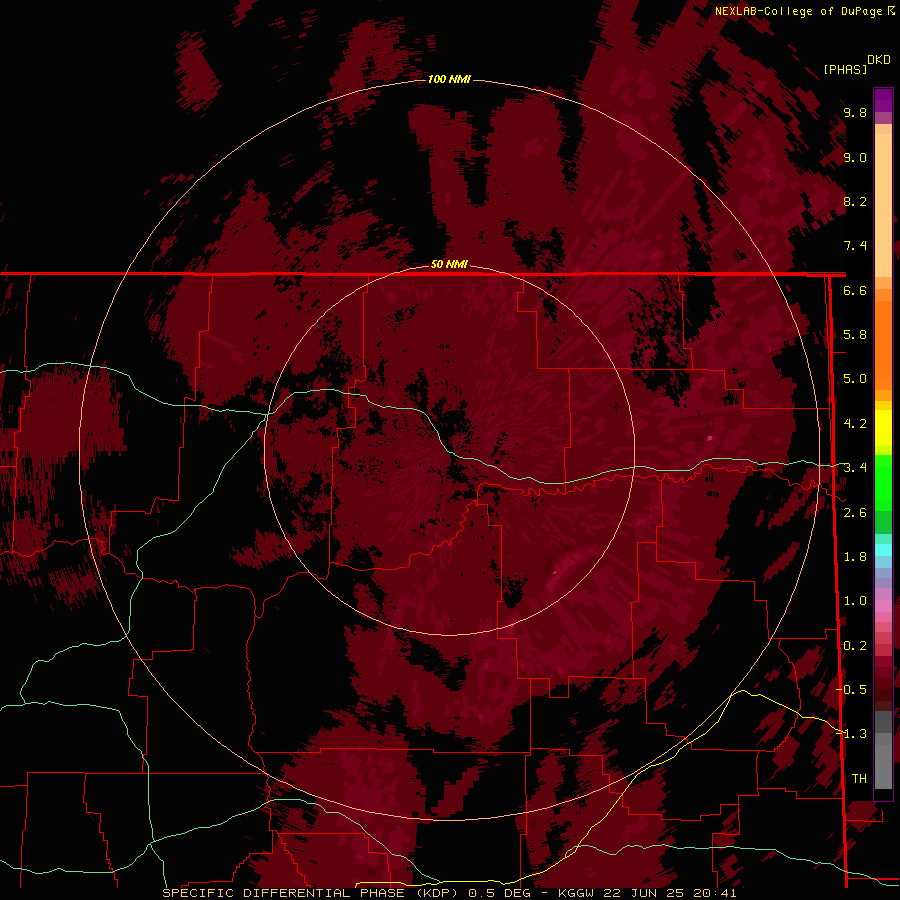Click the bright green segment of color bar
Image resolution: width=900 pixels, height=900 pixels.
click(x=883, y=482)
